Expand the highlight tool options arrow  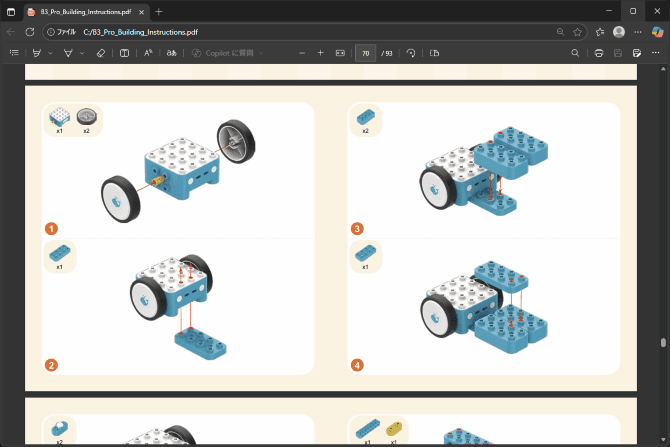[x=51, y=52]
